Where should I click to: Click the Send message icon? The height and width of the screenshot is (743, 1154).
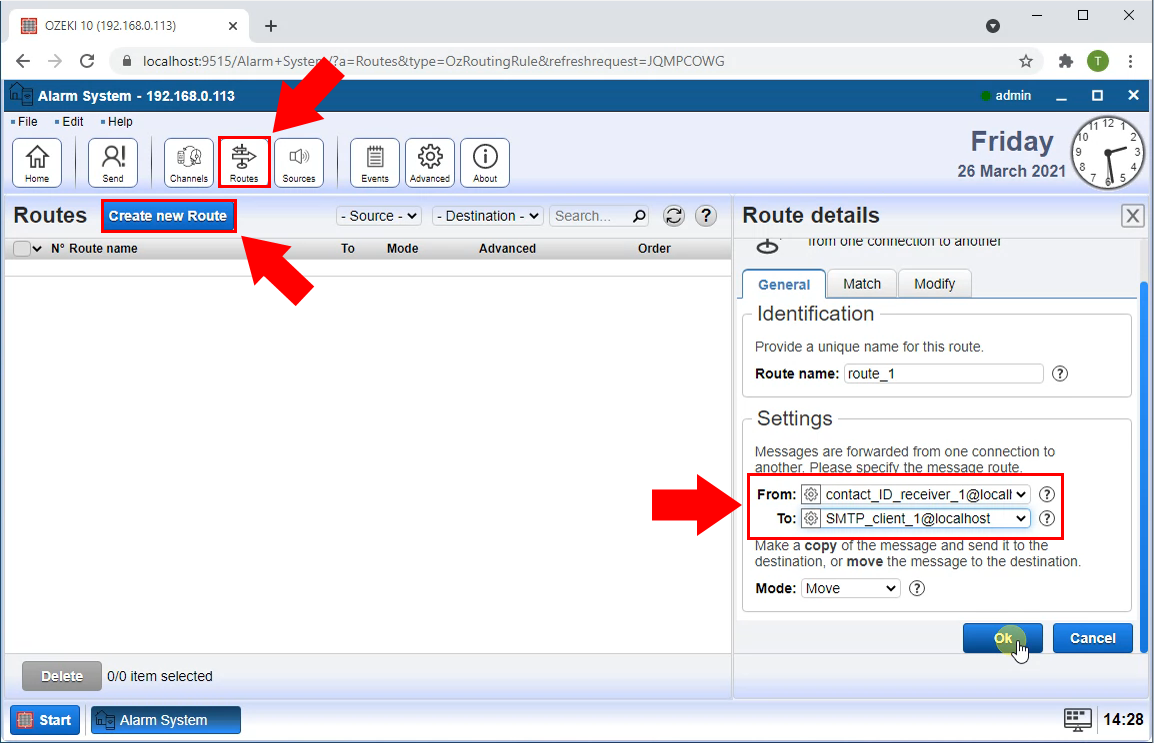pyautogui.click(x=113, y=162)
